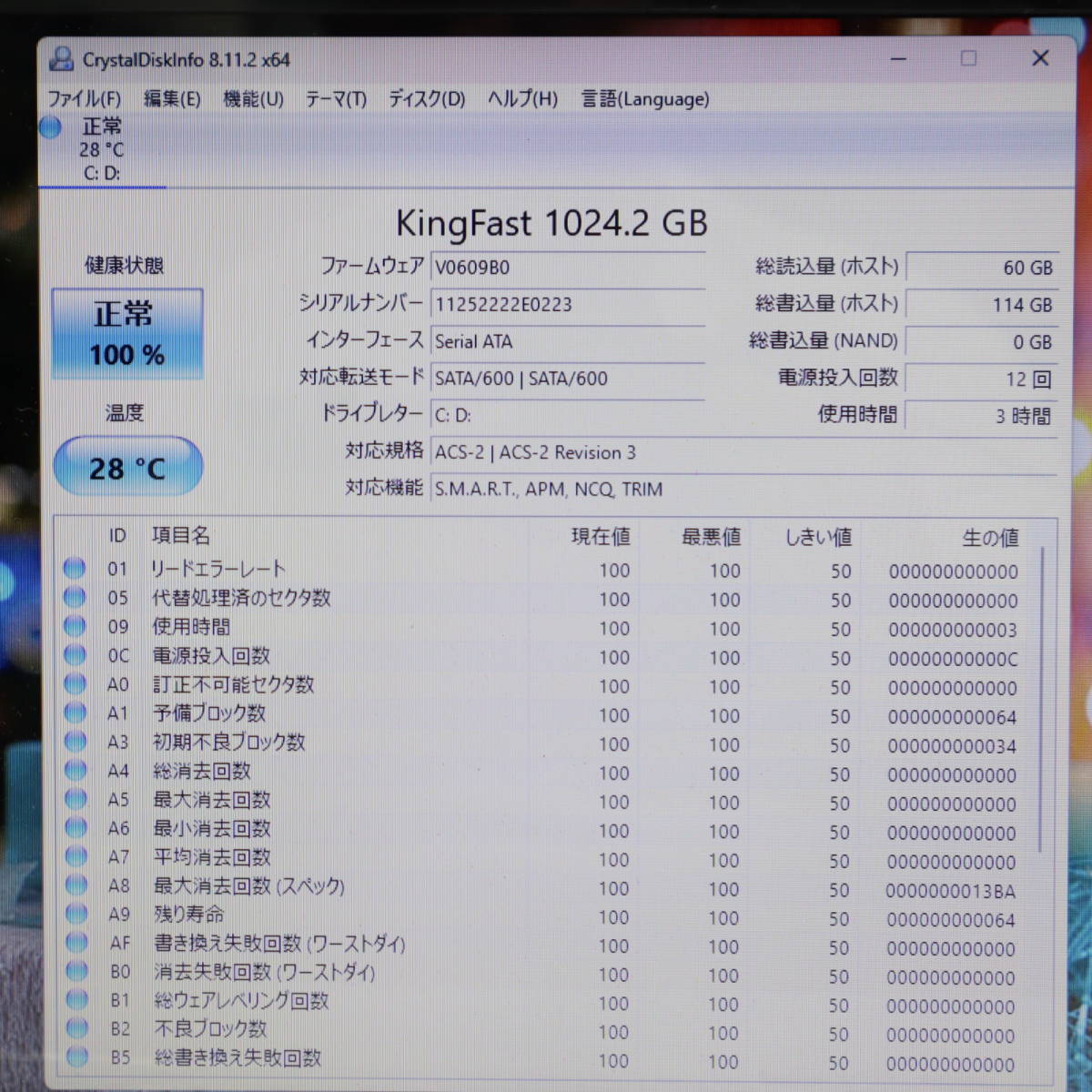
Task: Click the 正常 100 % health status button
Action: coord(127,334)
